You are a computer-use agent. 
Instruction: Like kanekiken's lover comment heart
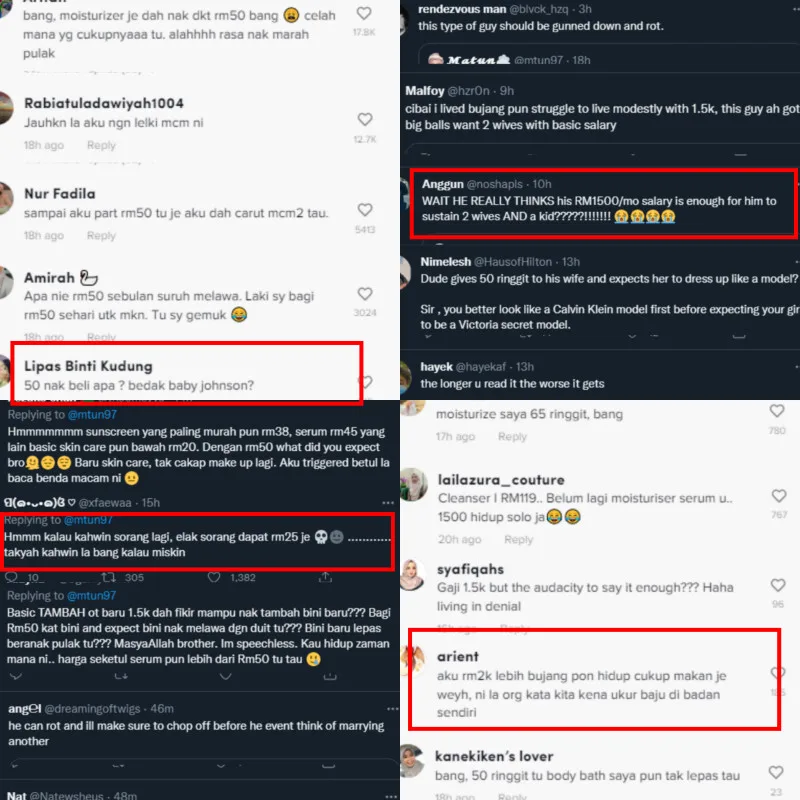tap(776, 772)
